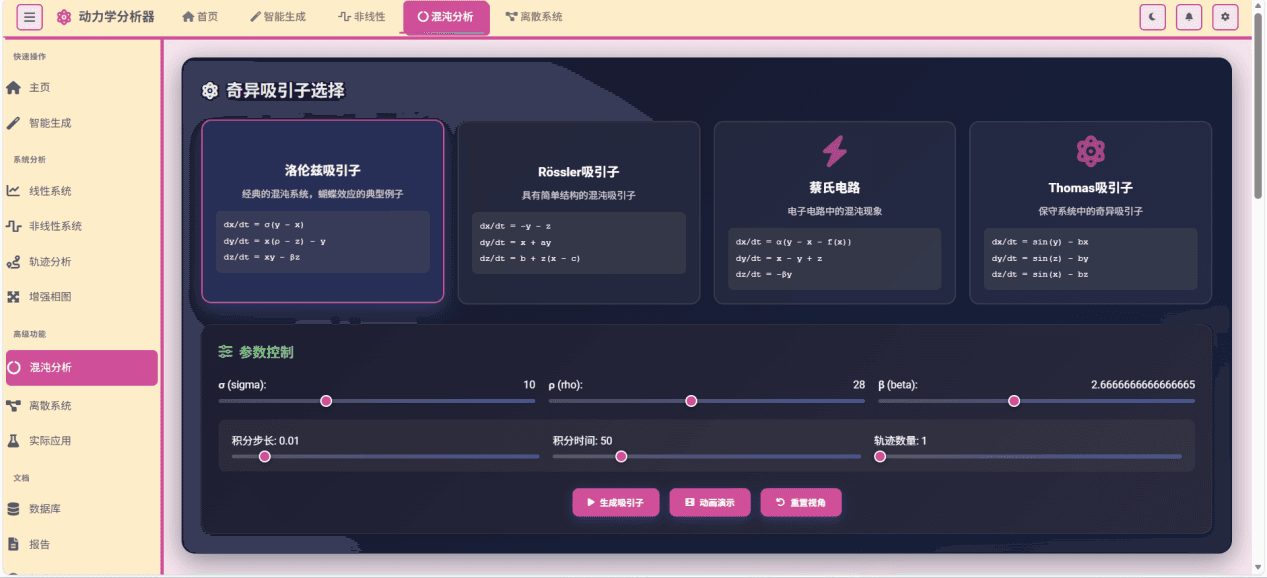1267x578 pixels.
Task: Go to 首页 tab
Action: [200, 17]
